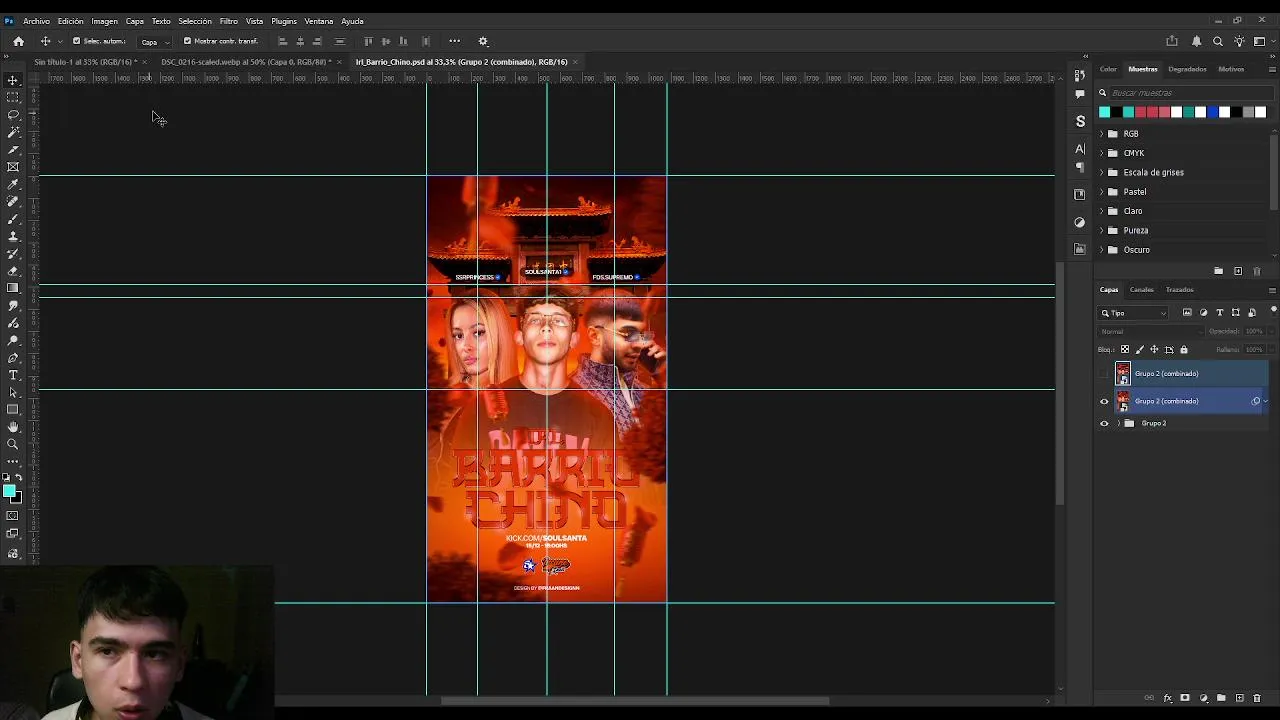
Task: Switch to Sin título-1 document tab
Action: click(85, 62)
